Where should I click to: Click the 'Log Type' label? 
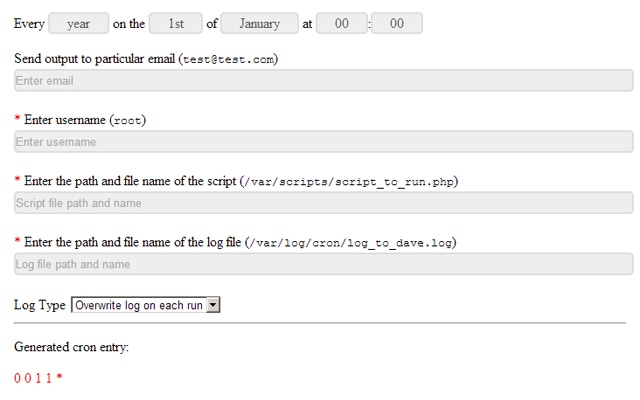coord(40,305)
